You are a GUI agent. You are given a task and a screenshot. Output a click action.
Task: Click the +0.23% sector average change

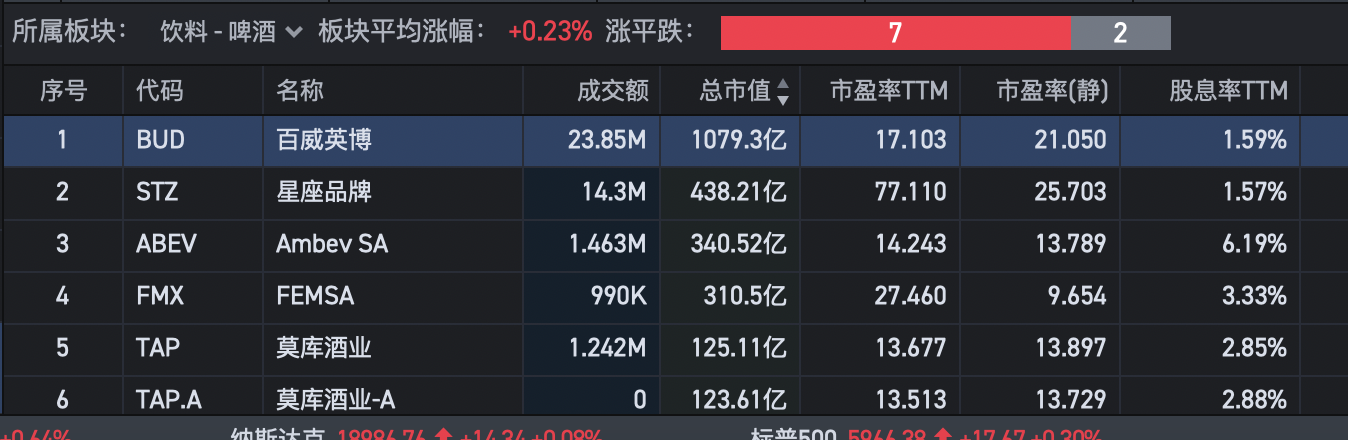point(550,32)
